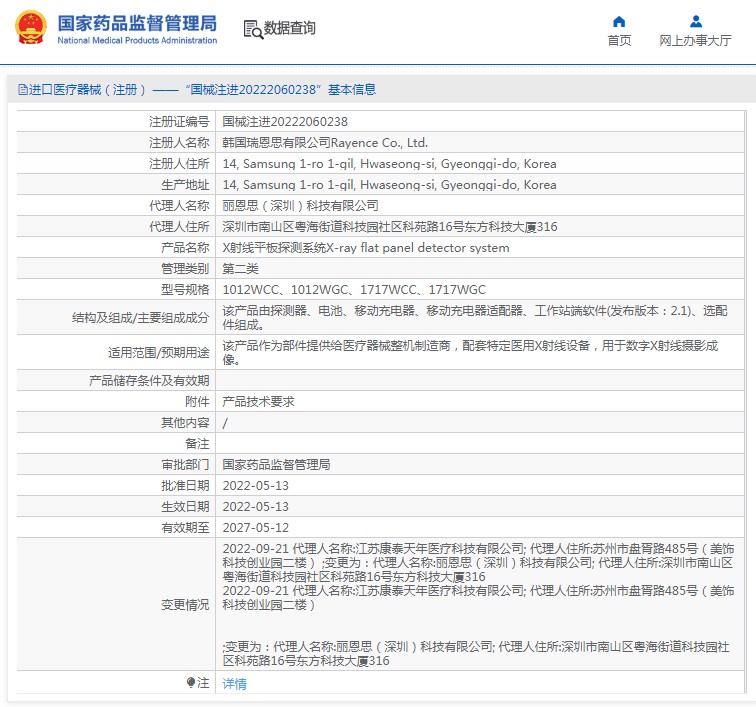Click the 变更情况 row label
756x707 pixels.
[x=185, y=605]
